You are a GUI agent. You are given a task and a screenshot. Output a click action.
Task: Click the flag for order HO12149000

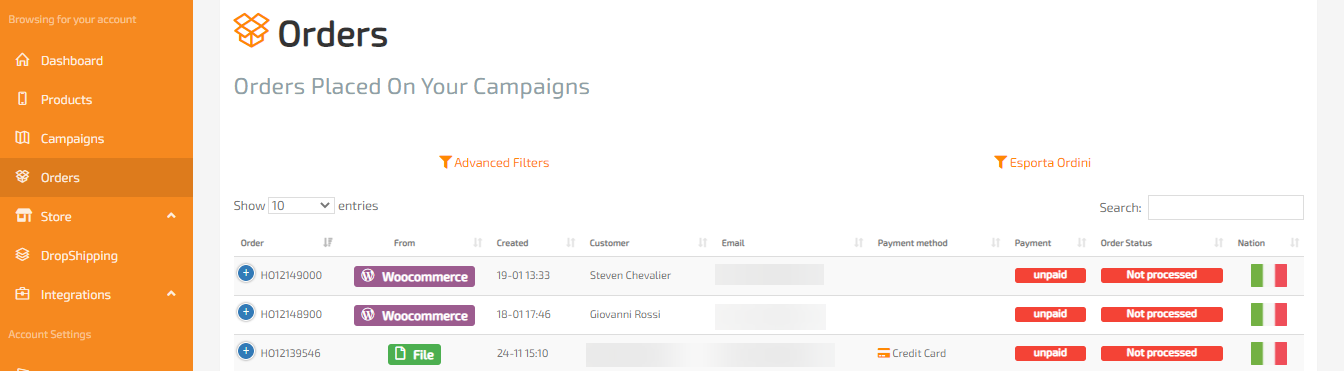coord(1269,275)
